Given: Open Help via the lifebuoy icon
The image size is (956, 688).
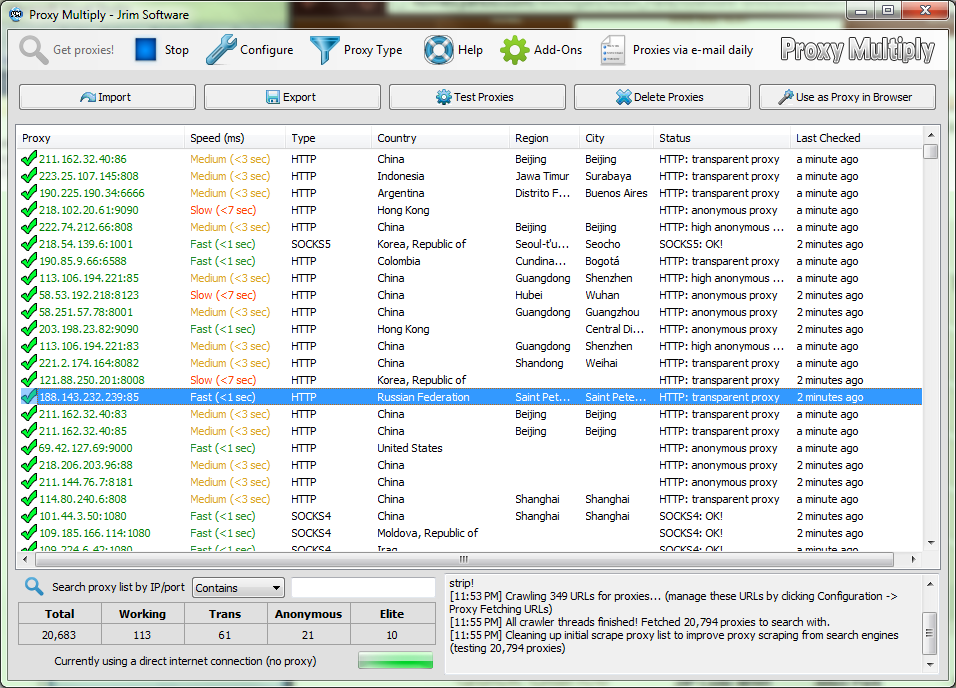Looking at the screenshot, I should [x=438, y=50].
